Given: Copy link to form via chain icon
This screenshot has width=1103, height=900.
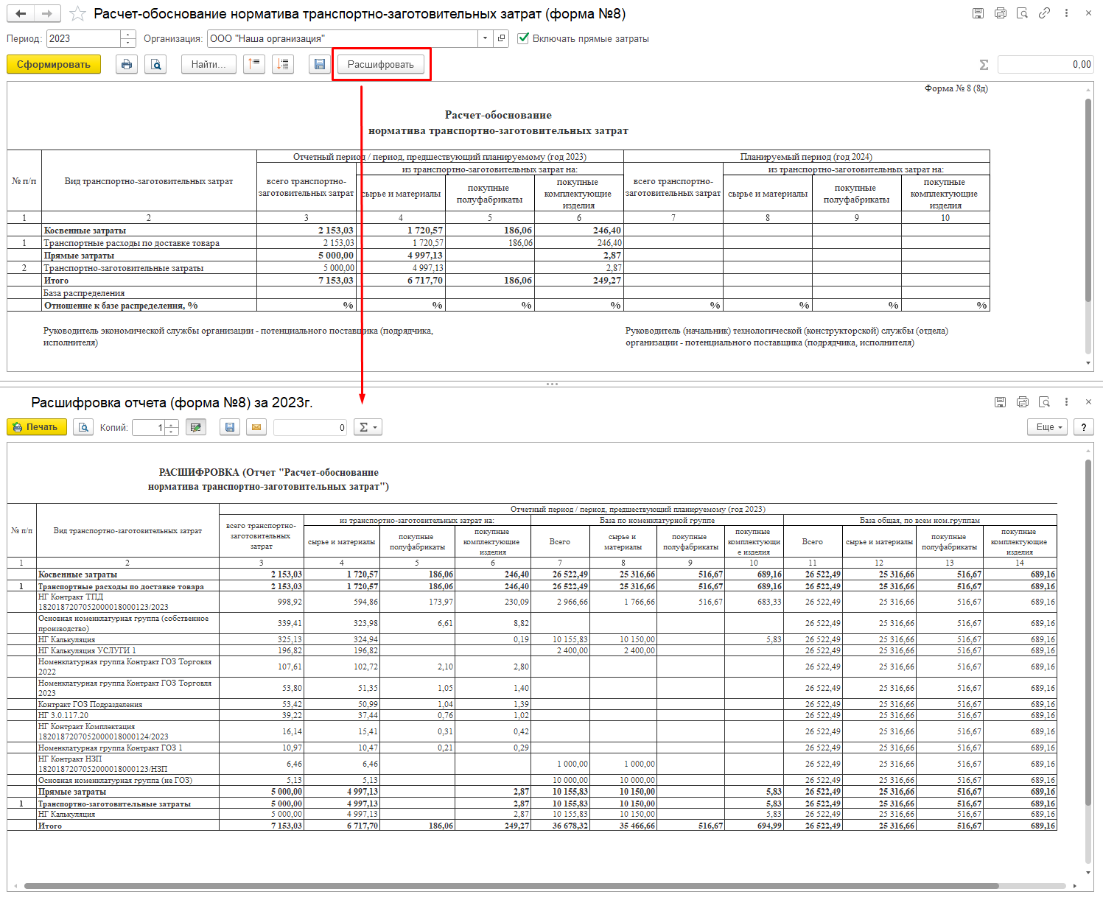Looking at the screenshot, I should tap(1044, 14).
